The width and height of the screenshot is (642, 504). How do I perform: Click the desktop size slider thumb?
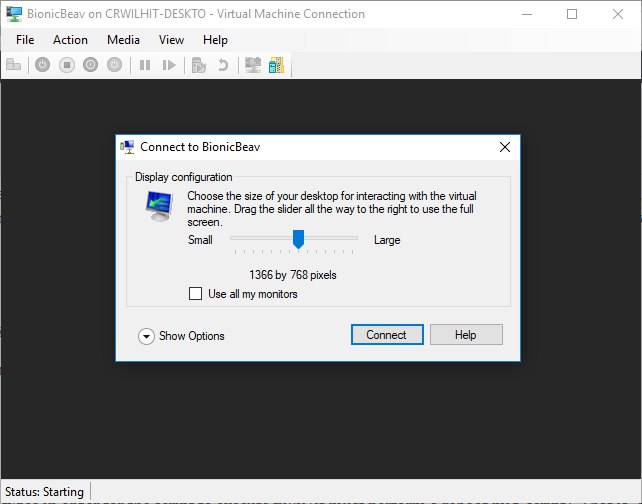tap(298, 239)
